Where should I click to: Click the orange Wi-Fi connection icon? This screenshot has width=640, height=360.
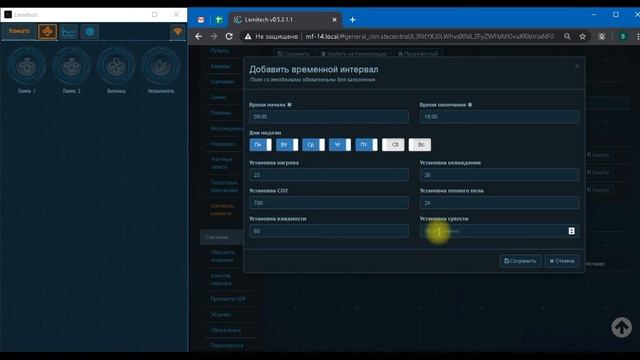pos(177,31)
